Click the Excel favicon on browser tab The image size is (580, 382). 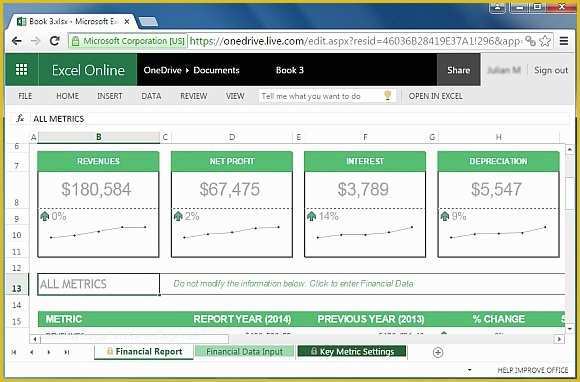click(x=21, y=21)
